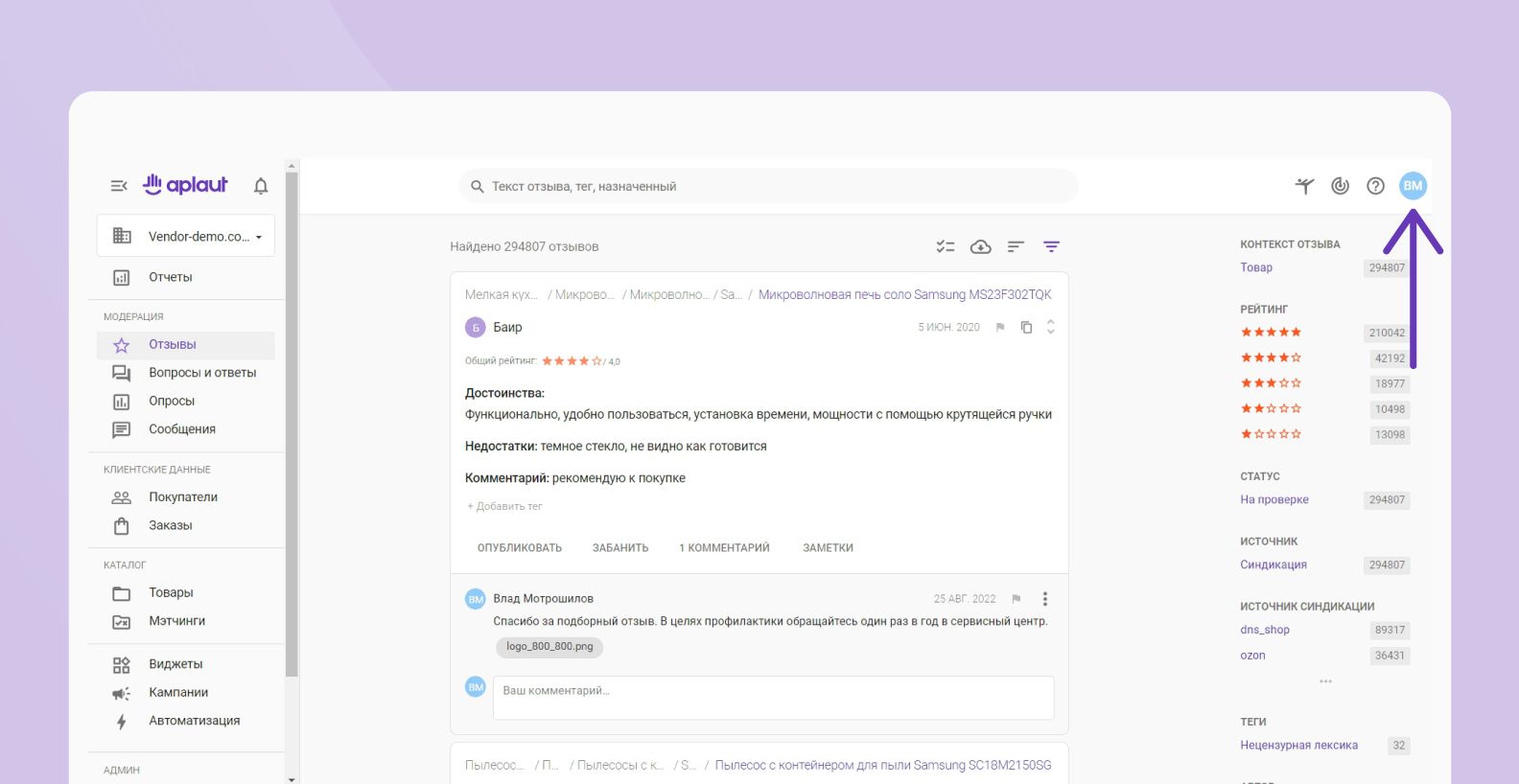The image size is (1519, 784).
Task: Click the review search field
Action: coord(767,187)
